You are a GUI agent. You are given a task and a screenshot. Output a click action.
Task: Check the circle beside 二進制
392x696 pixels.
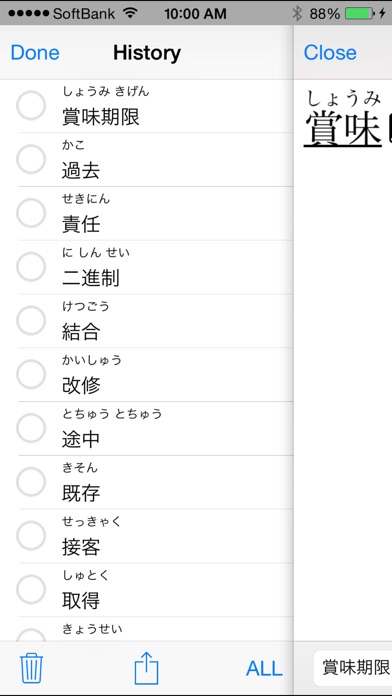tap(31, 267)
